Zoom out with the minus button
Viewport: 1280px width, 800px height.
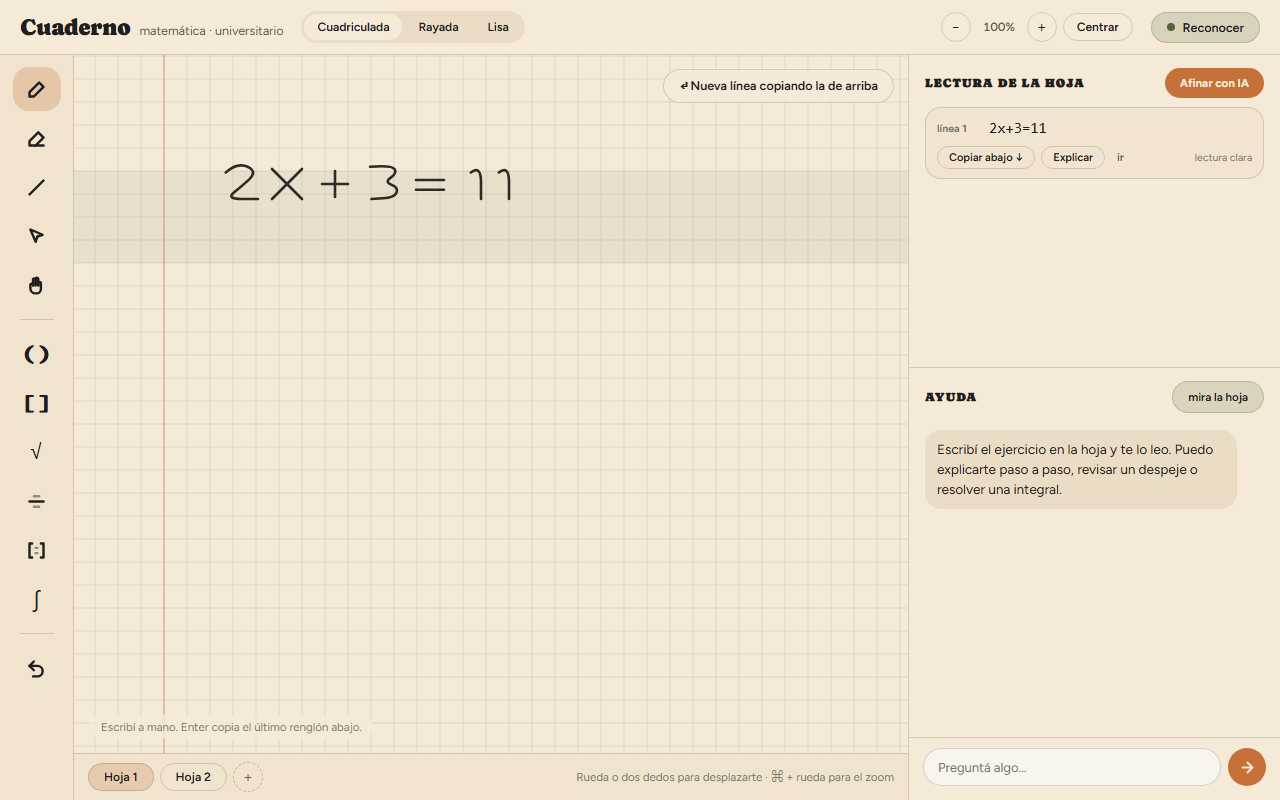955,27
